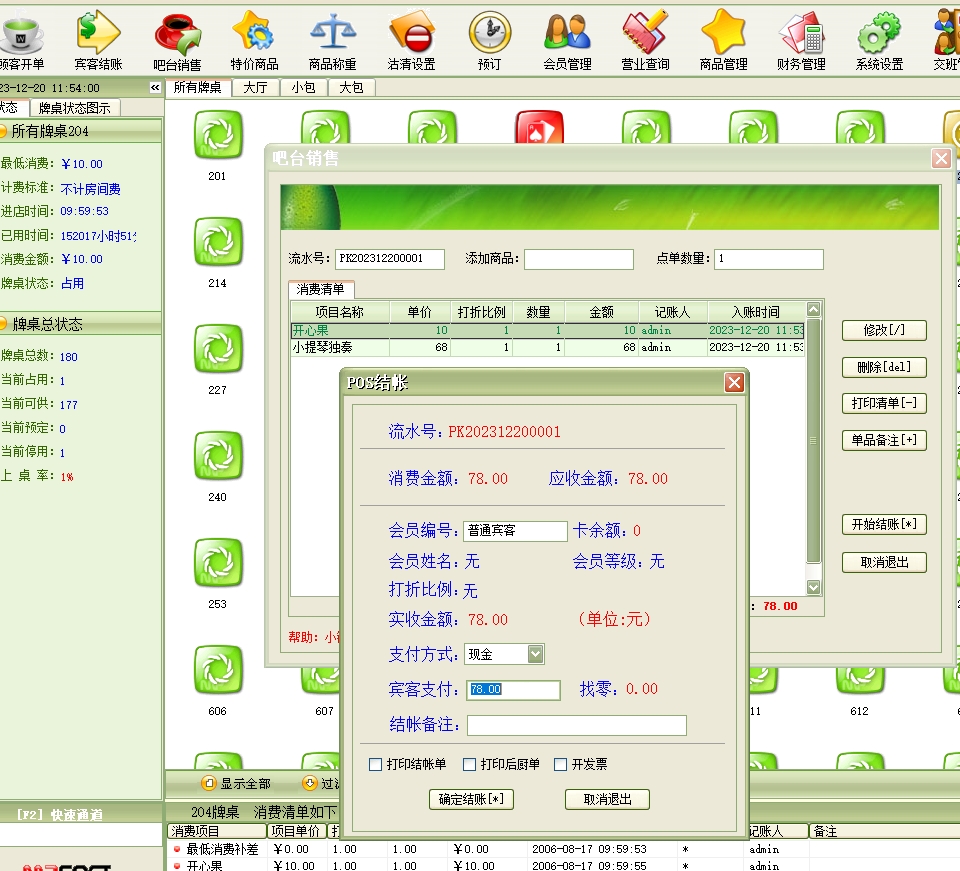The image size is (960, 871).
Task: Switch to the 大厅 tab
Action: point(255,88)
